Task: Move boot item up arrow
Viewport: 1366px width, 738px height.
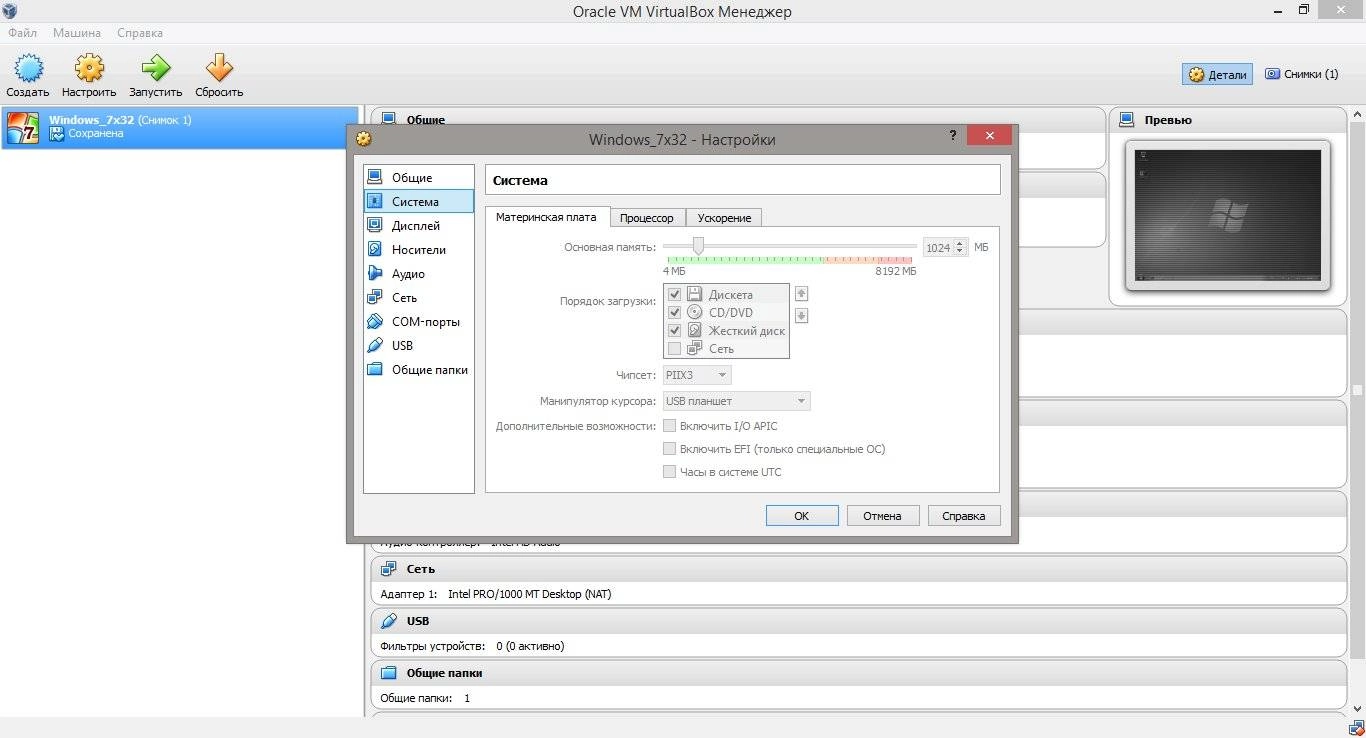Action: click(801, 293)
